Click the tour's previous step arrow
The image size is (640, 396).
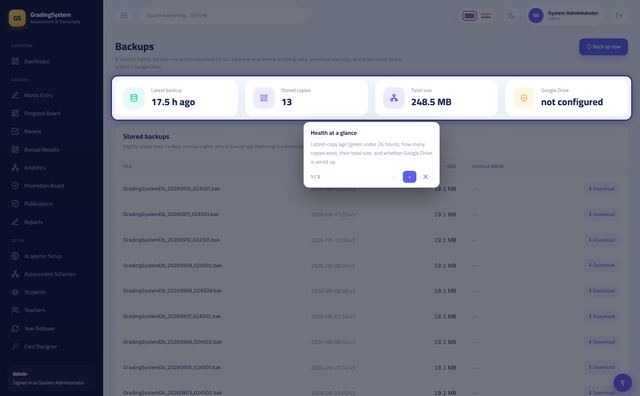click(393, 177)
